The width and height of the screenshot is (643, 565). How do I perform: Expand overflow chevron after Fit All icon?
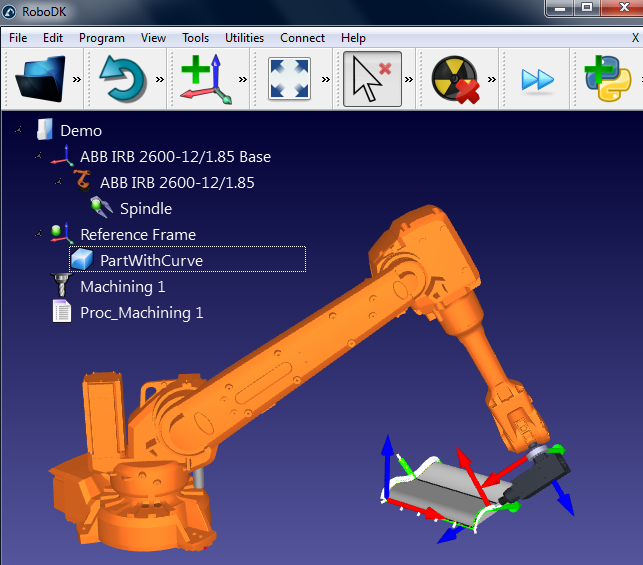point(326,79)
